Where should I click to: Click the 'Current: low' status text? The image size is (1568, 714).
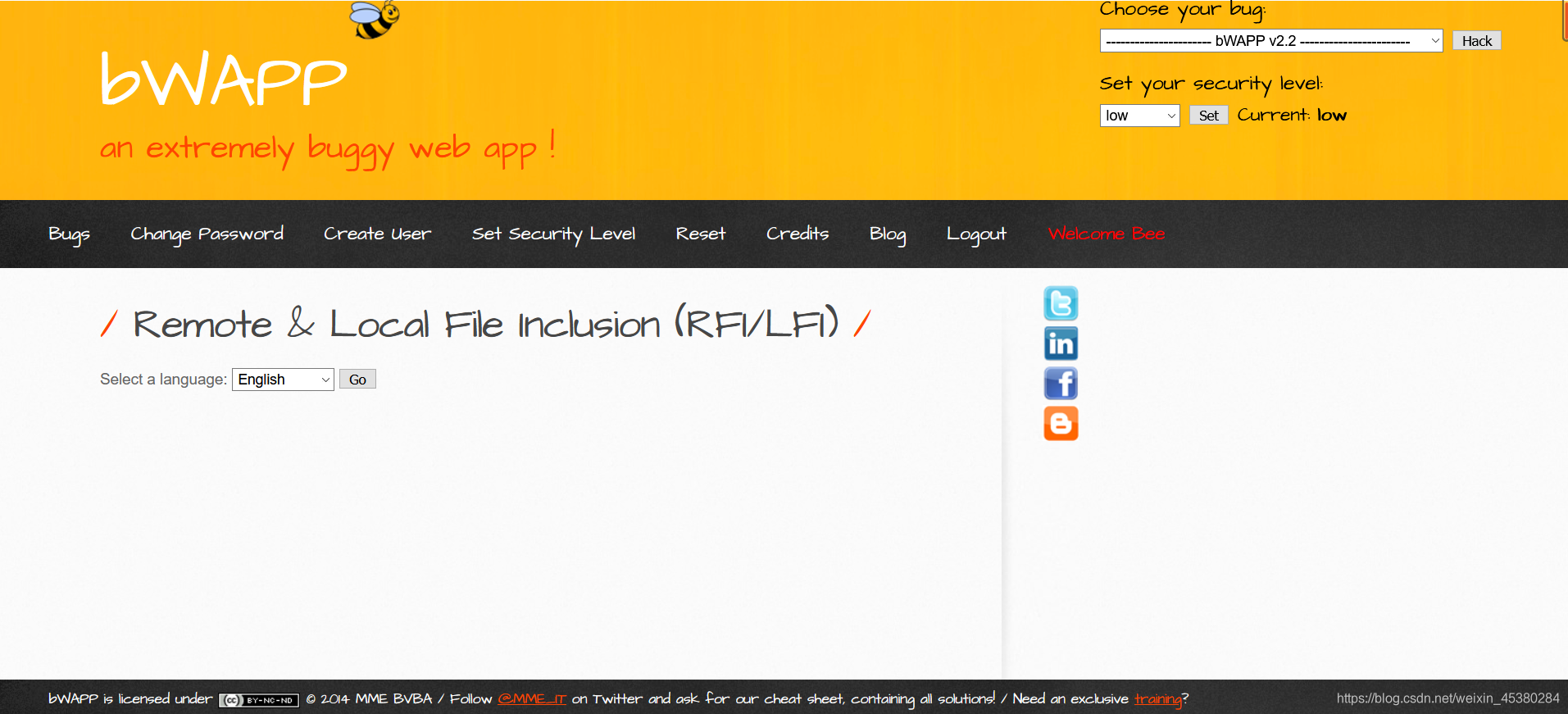[x=1292, y=116]
